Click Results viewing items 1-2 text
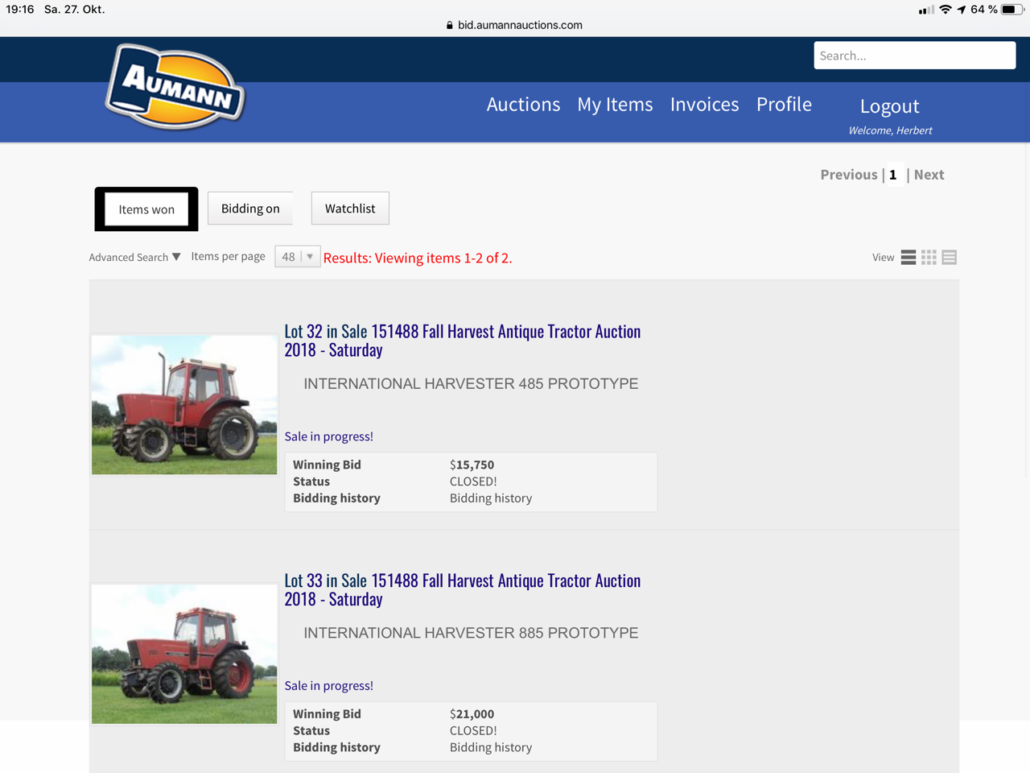Screen dimensions: 1030x773 point(417,258)
